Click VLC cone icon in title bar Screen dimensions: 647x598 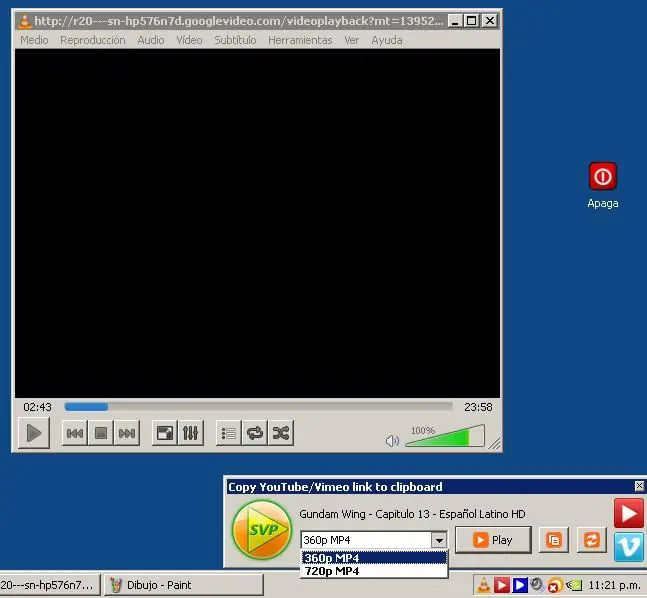point(25,21)
